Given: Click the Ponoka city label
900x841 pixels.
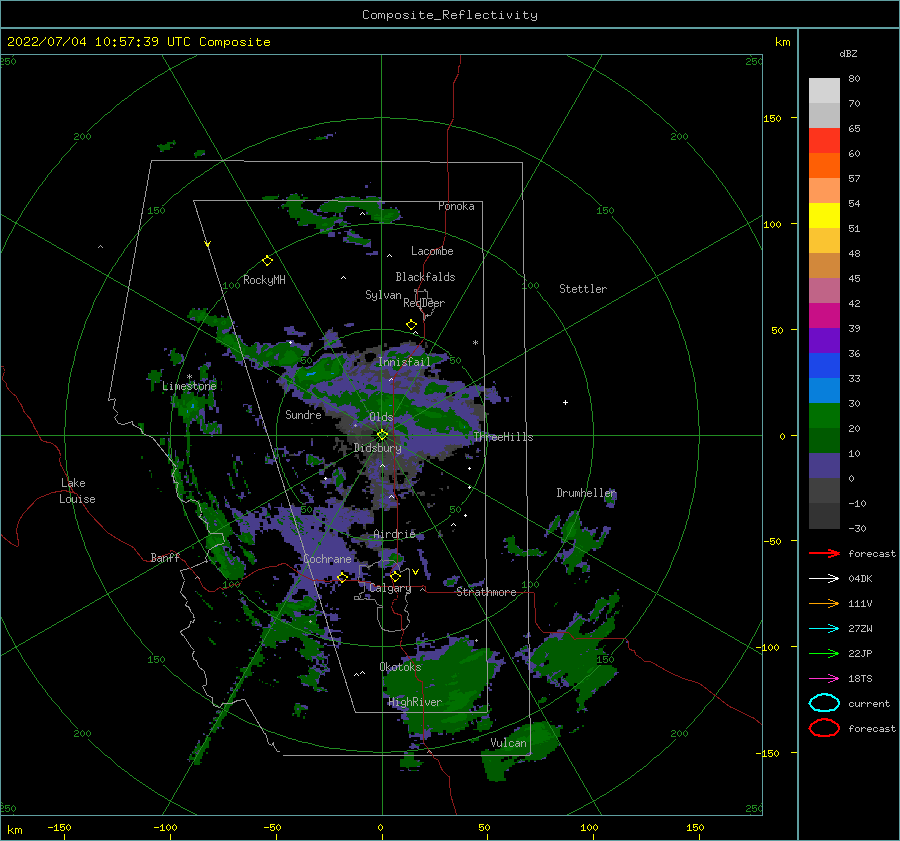Looking at the screenshot, I should pos(456,206).
